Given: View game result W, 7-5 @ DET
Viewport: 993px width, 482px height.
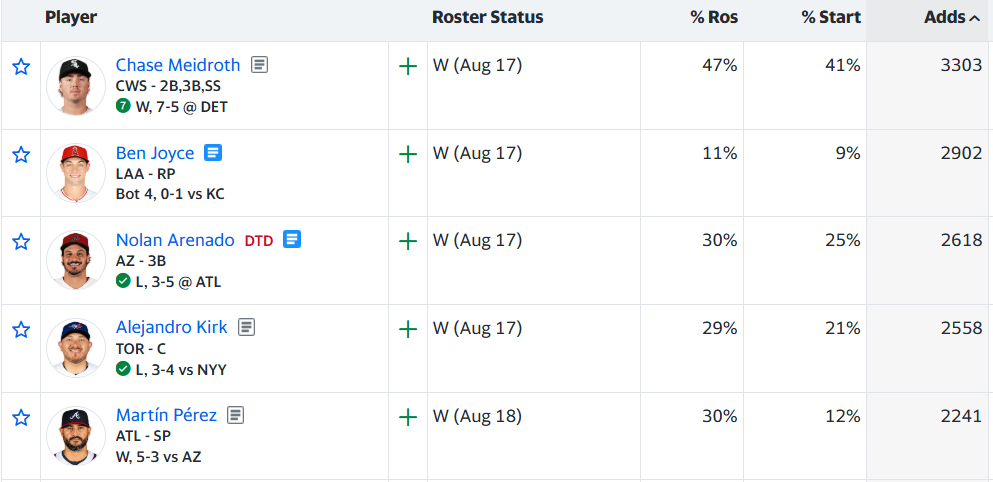Looking at the screenshot, I should [x=181, y=107].
